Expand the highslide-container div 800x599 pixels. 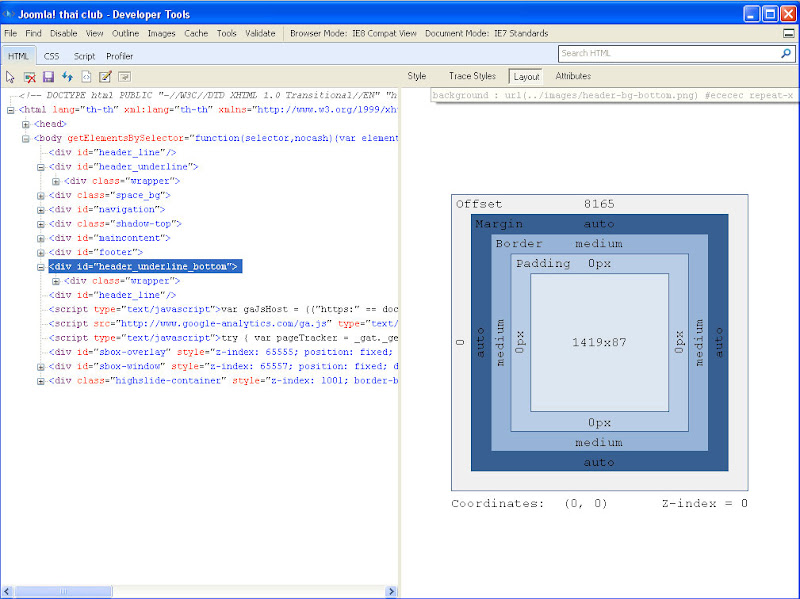(41, 381)
